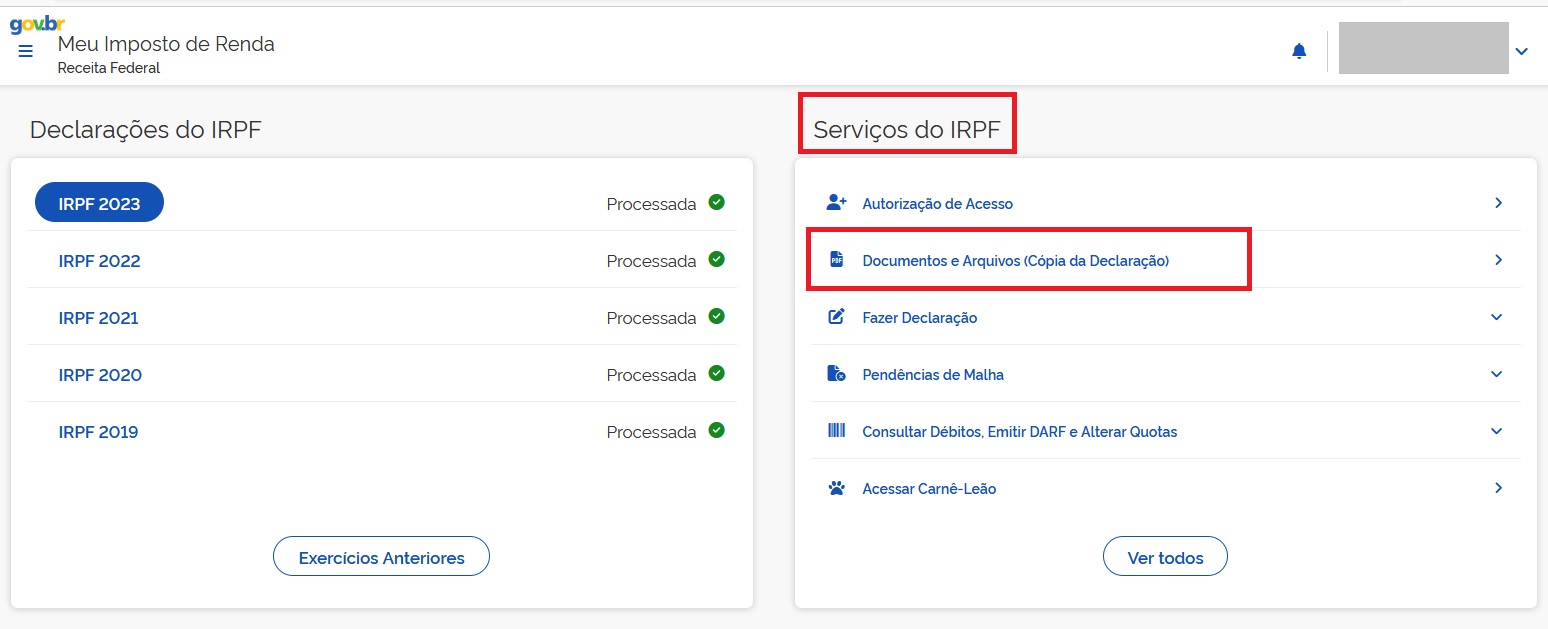Click Receita Federal subtitle
This screenshot has width=1548, height=629.
[109, 68]
